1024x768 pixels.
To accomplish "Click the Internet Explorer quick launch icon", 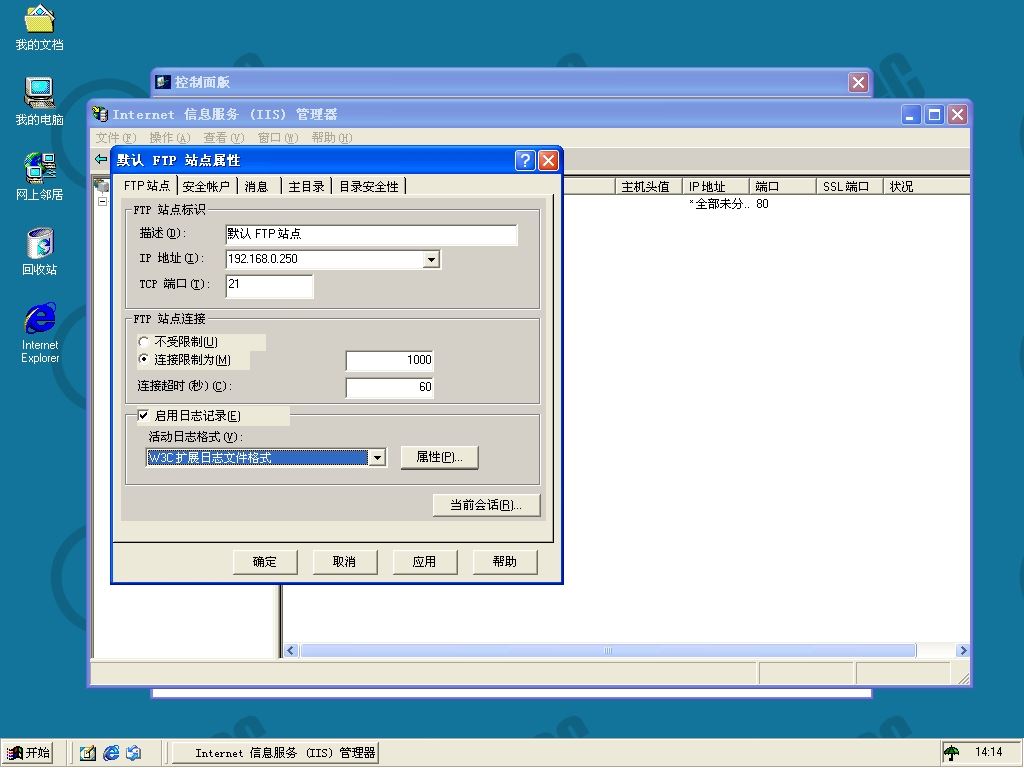I will [x=111, y=753].
